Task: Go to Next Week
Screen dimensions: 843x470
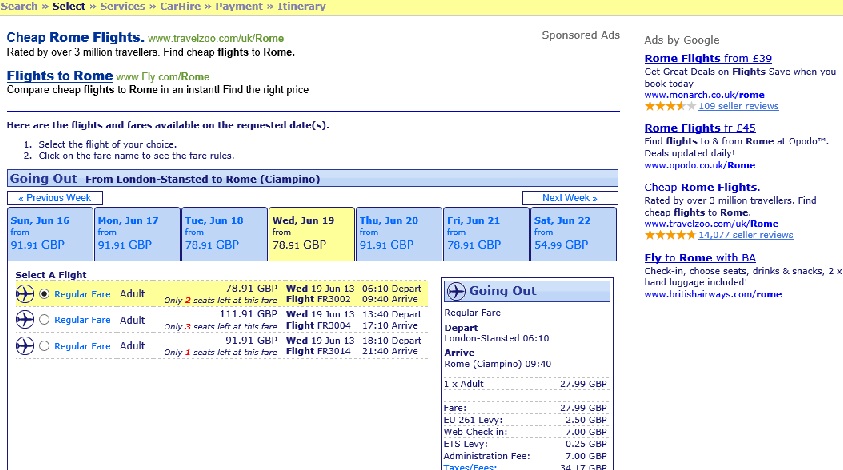Action: coord(566,198)
